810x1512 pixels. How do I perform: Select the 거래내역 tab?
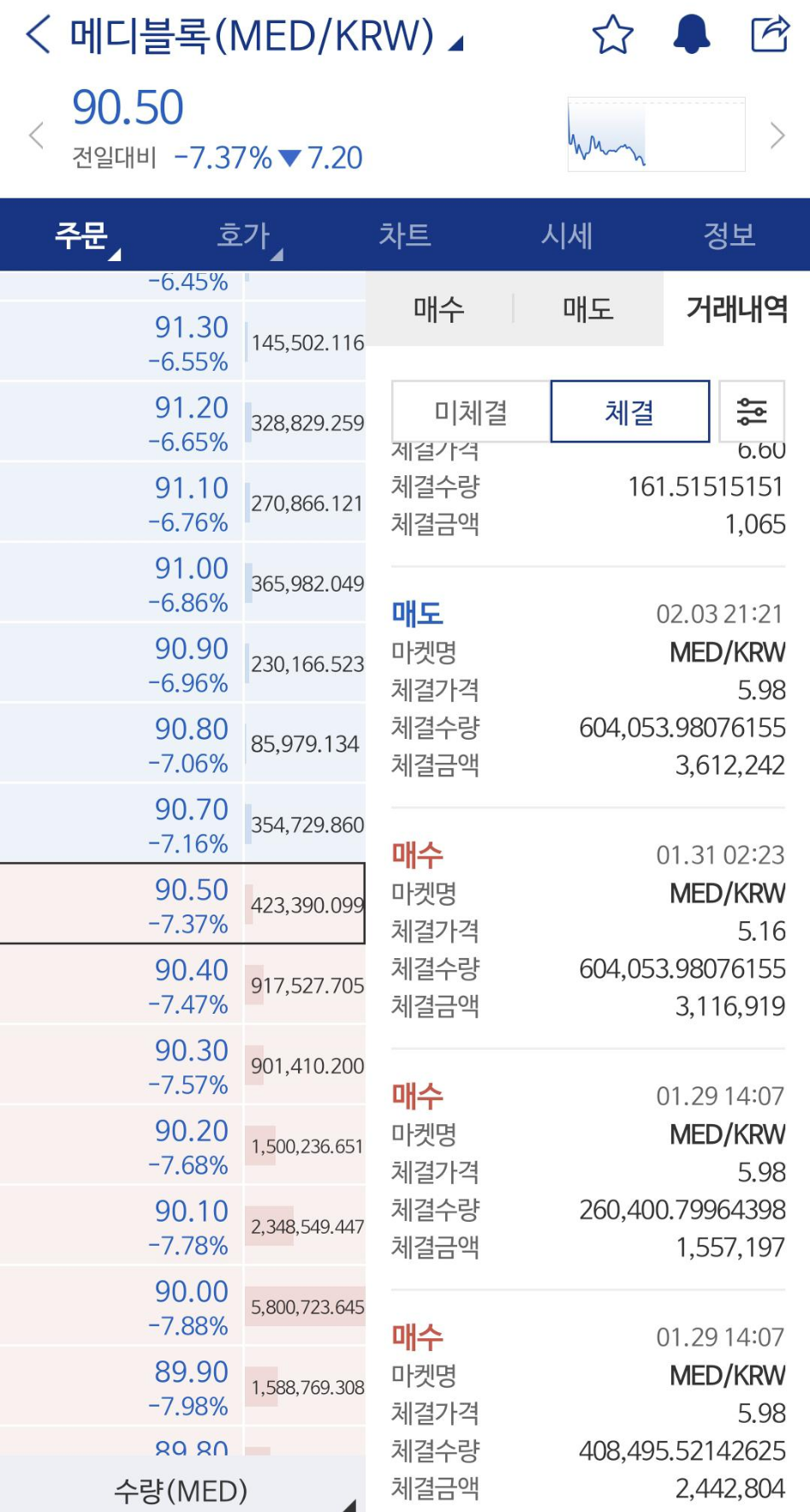[x=736, y=309]
